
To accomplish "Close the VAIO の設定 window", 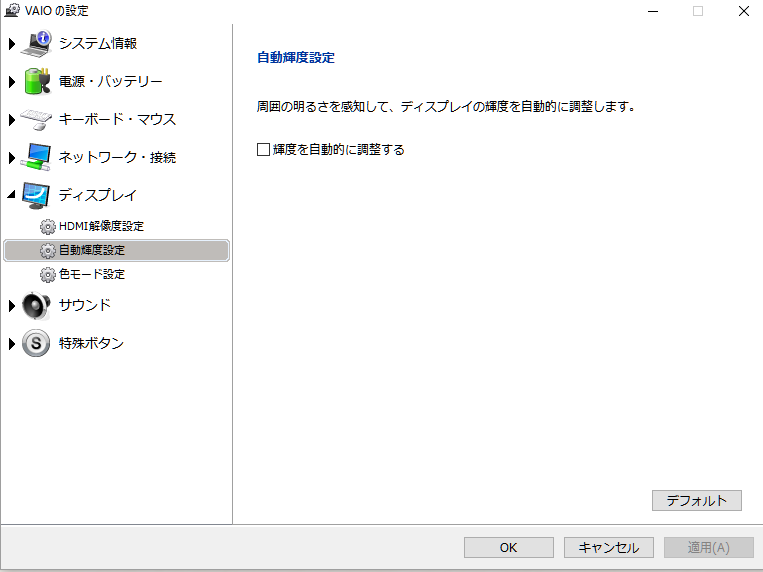I will pos(743,11).
